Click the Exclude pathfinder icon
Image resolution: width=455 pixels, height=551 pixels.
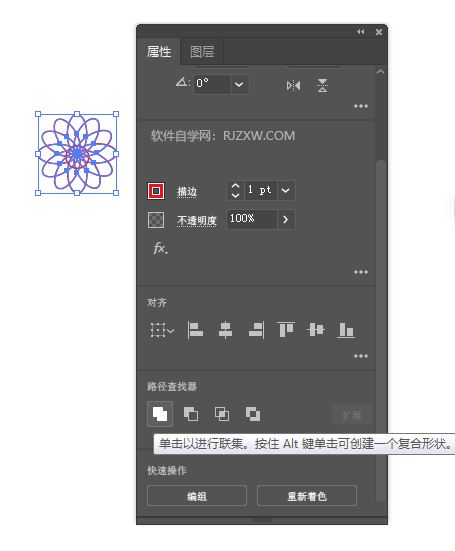(253, 414)
